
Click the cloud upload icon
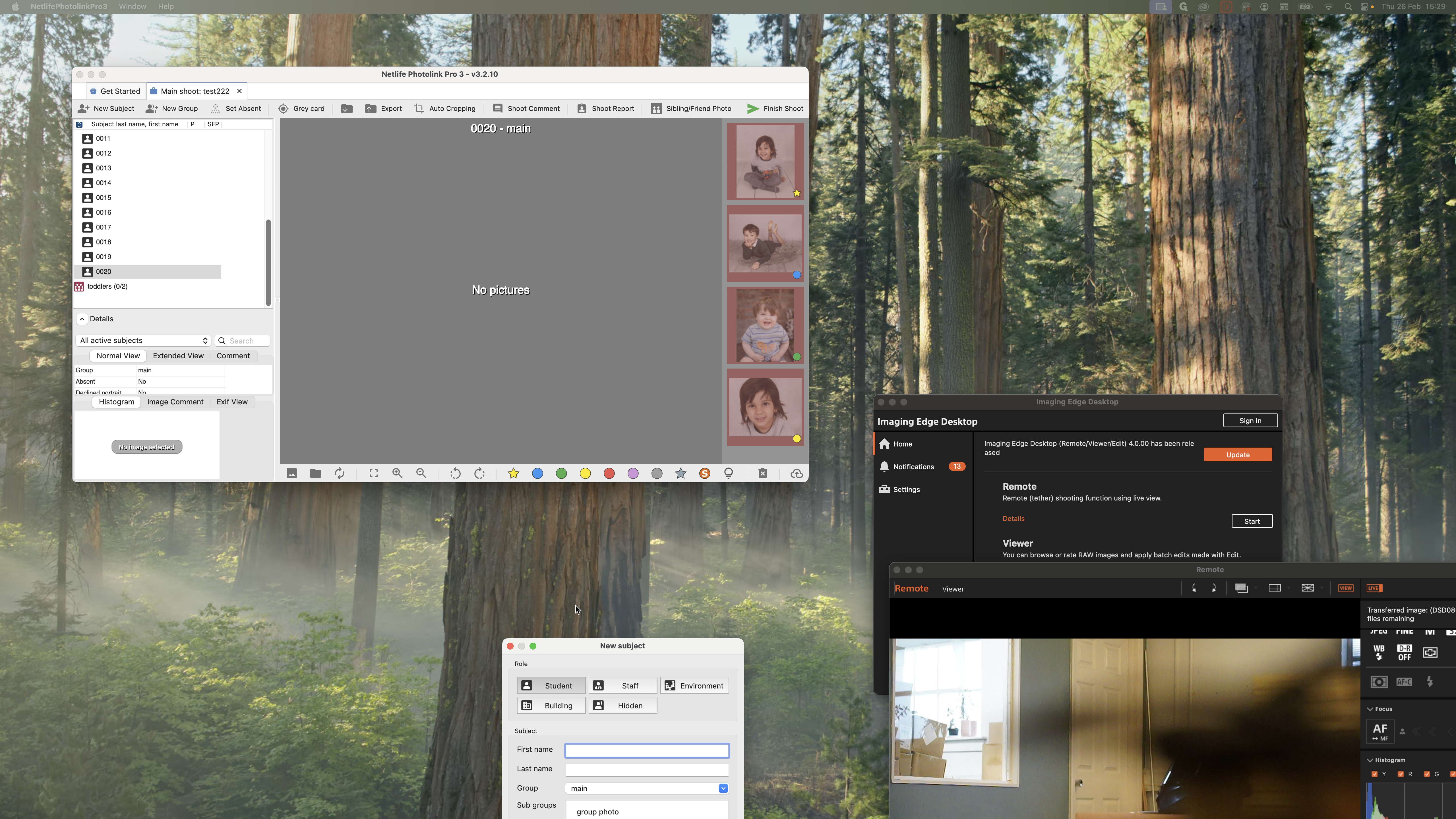pyautogui.click(x=796, y=474)
